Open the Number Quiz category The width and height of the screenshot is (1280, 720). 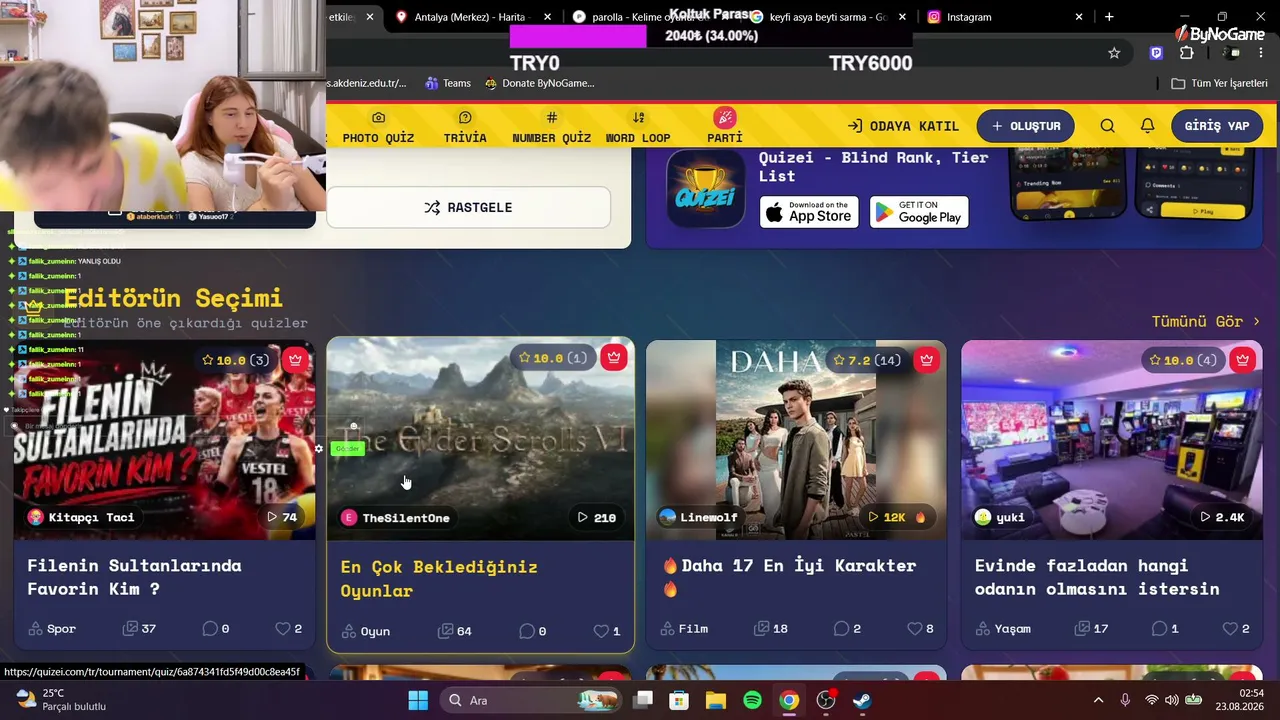[x=551, y=127]
